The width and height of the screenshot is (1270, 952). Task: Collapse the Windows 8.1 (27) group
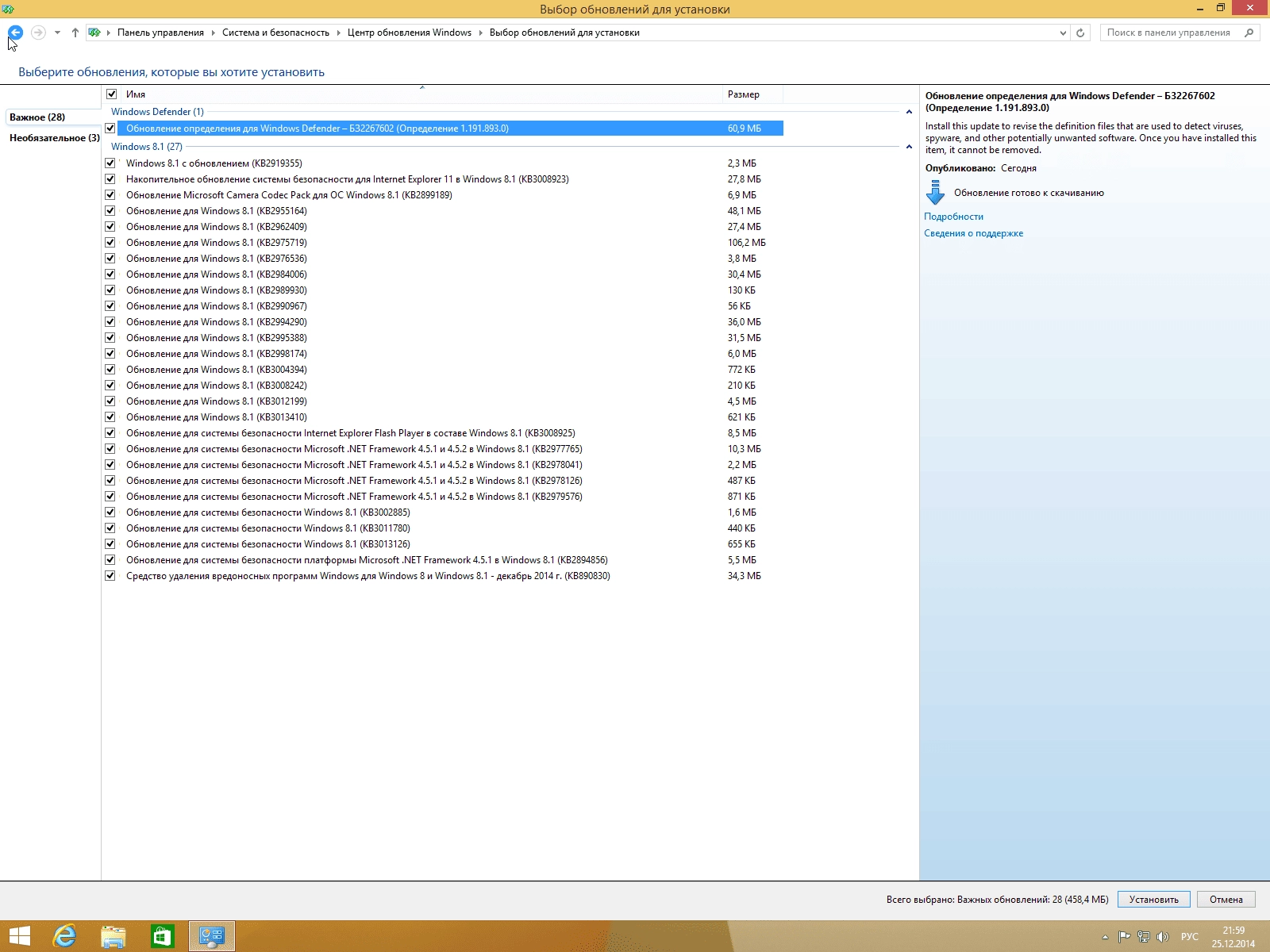909,147
